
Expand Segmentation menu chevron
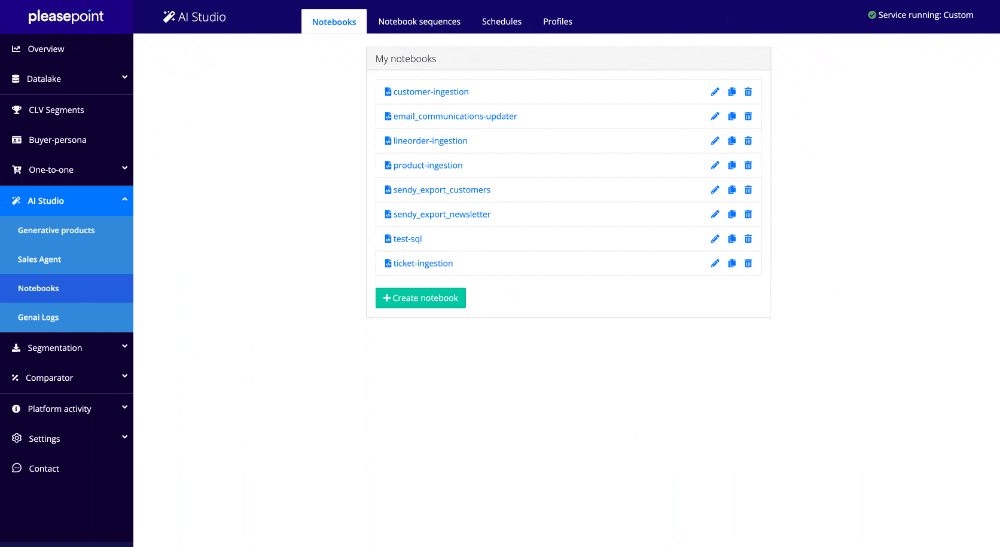click(124, 346)
